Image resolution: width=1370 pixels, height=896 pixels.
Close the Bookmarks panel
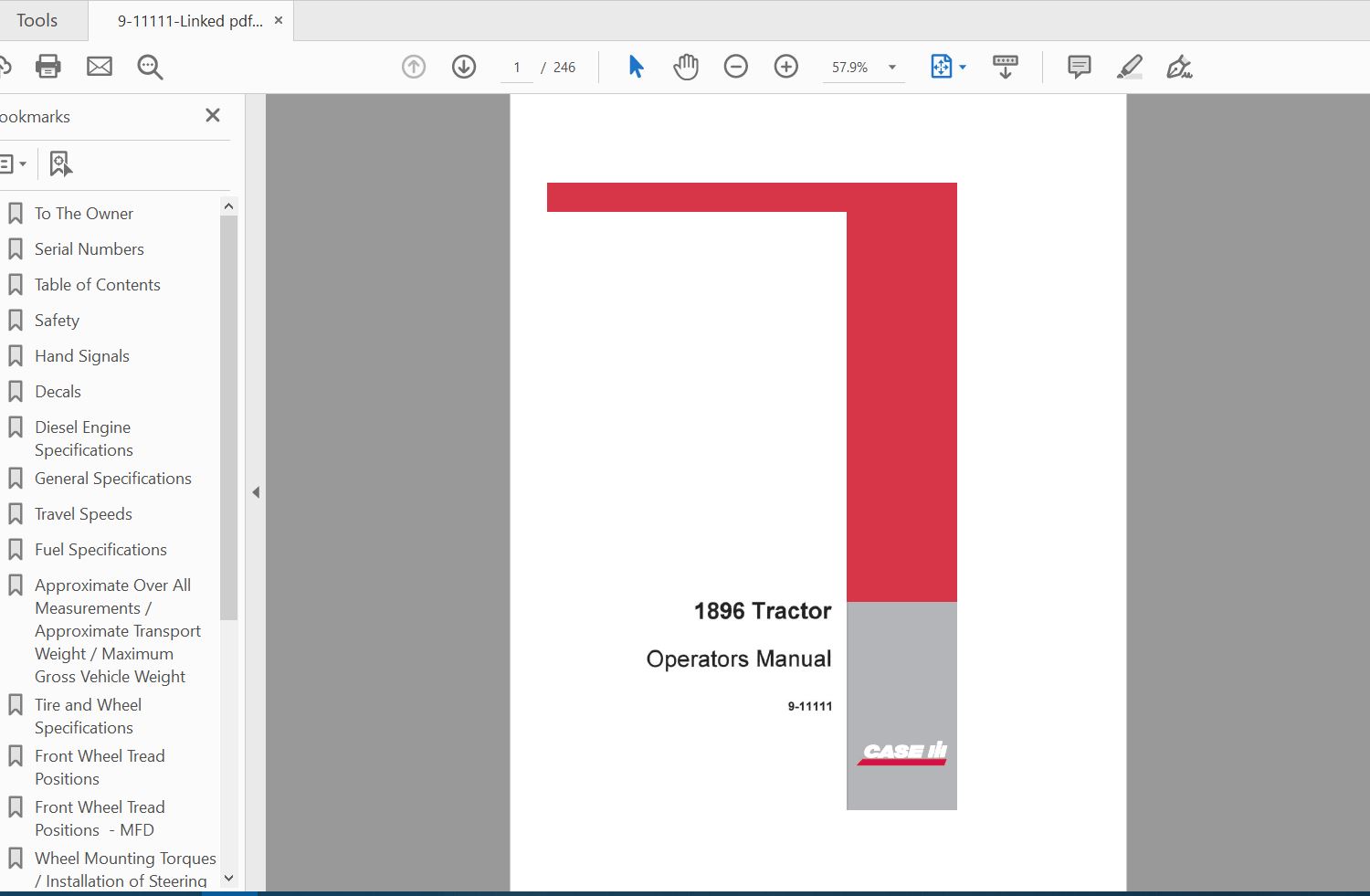pos(213,115)
